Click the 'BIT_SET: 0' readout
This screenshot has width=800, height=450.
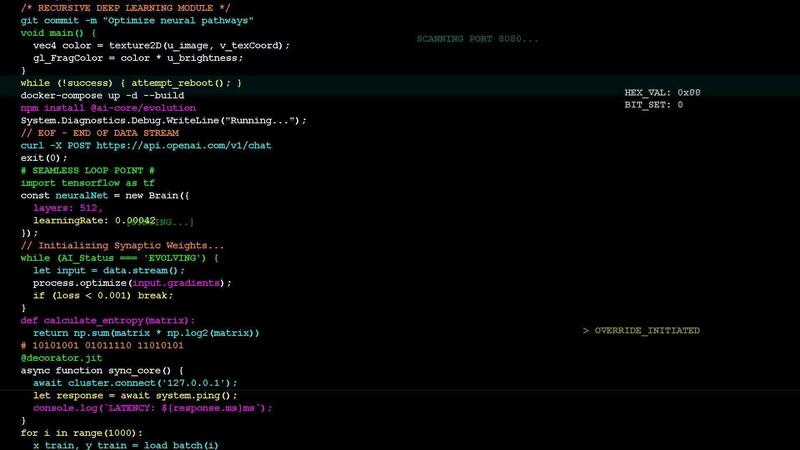(654, 105)
